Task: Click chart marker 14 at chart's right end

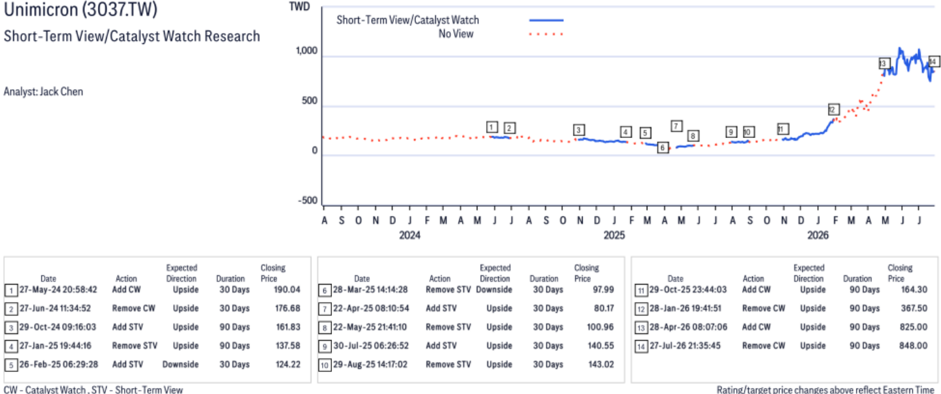Action: click(x=934, y=62)
